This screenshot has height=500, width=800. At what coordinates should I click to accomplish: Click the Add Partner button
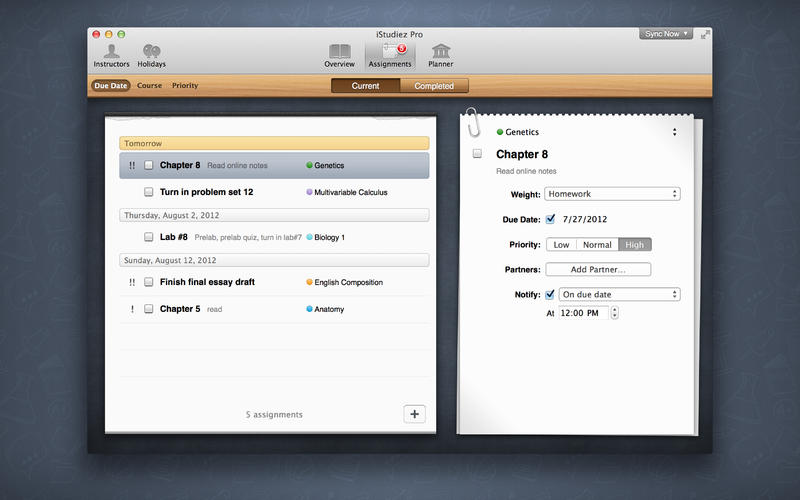[x=598, y=269]
